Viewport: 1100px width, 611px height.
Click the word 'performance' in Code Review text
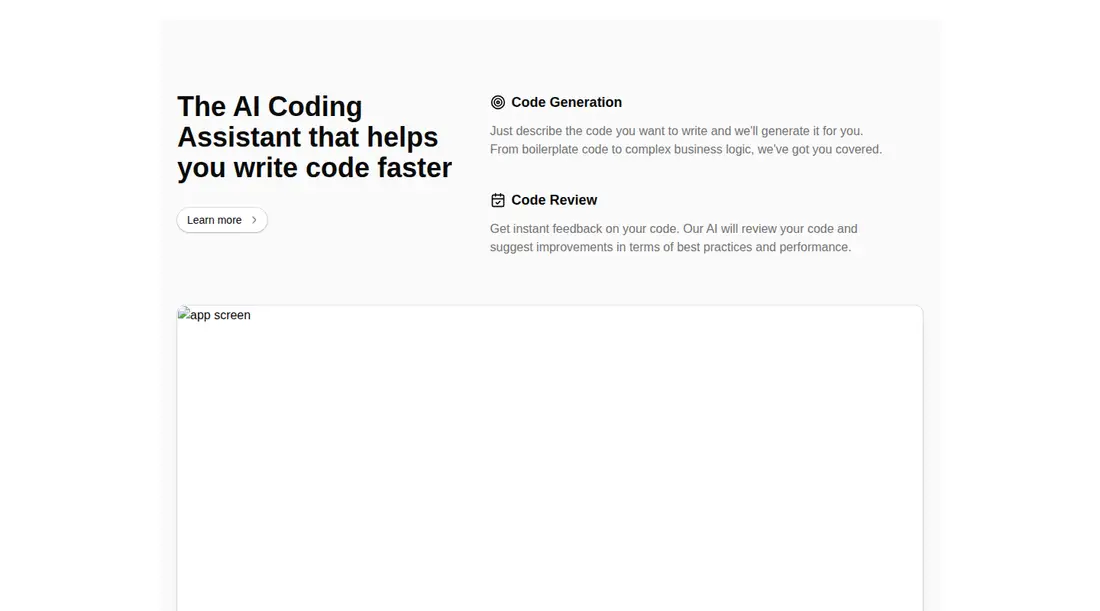813,247
